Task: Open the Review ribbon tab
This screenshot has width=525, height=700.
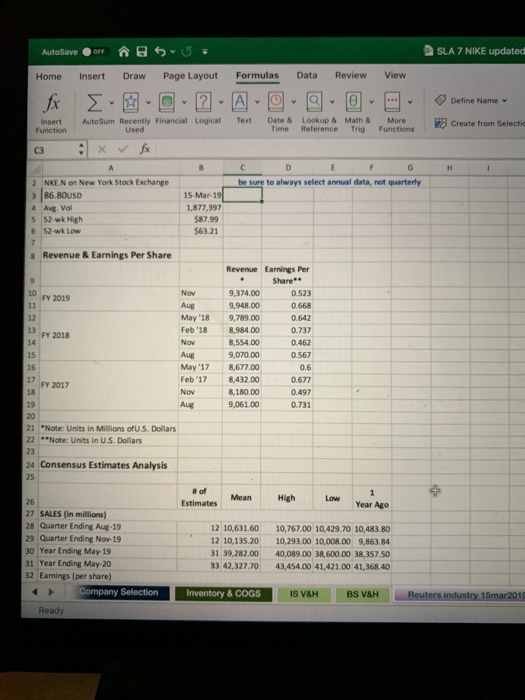Action: pos(351,75)
